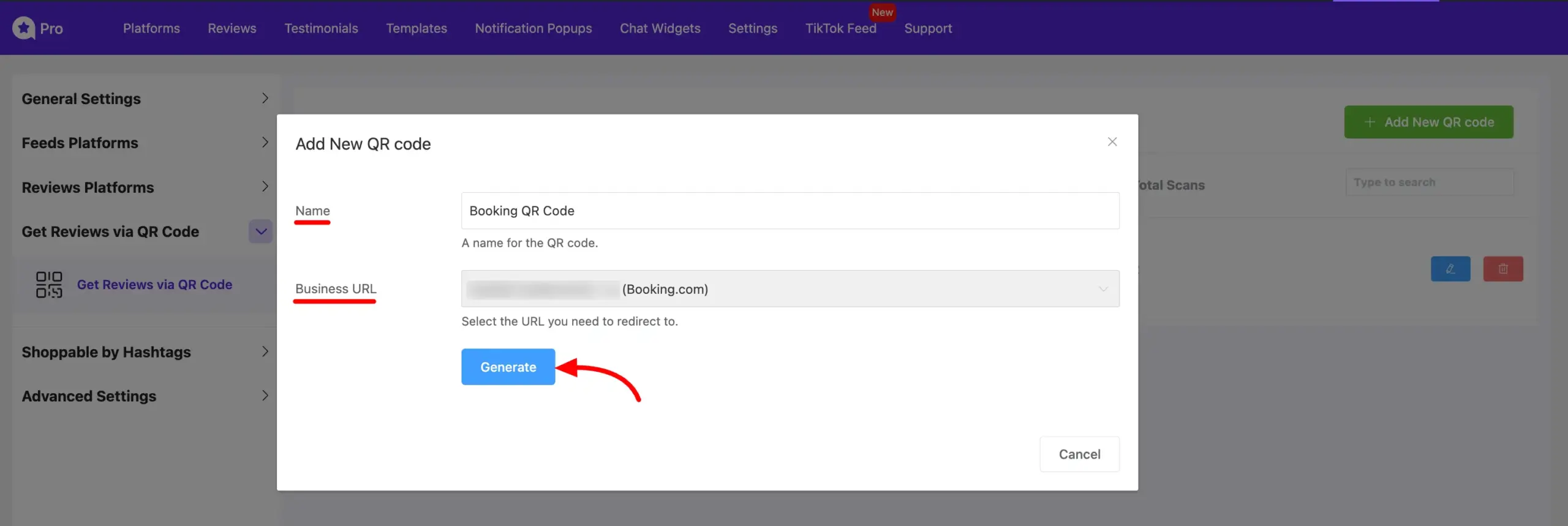The width and height of the screenshot is (1568, 526).
Task: Open the Support menu item
Action: point(928,28)
